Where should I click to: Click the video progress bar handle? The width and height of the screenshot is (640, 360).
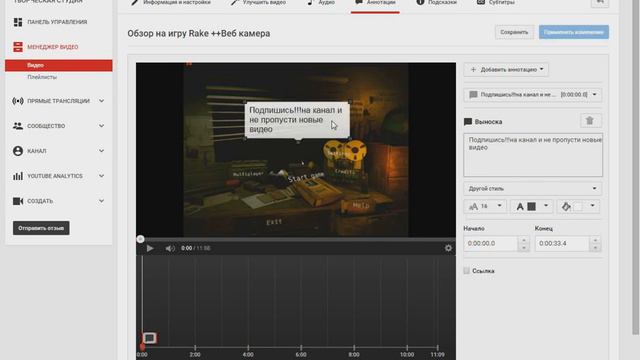click(140, 239)
